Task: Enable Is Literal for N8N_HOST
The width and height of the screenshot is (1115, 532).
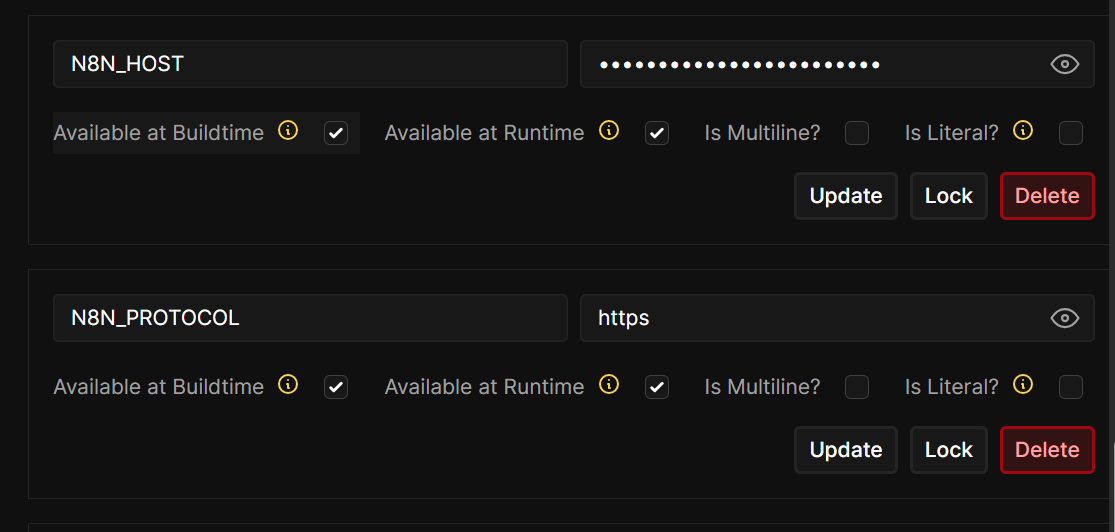Action: [x=1071, y=133]
